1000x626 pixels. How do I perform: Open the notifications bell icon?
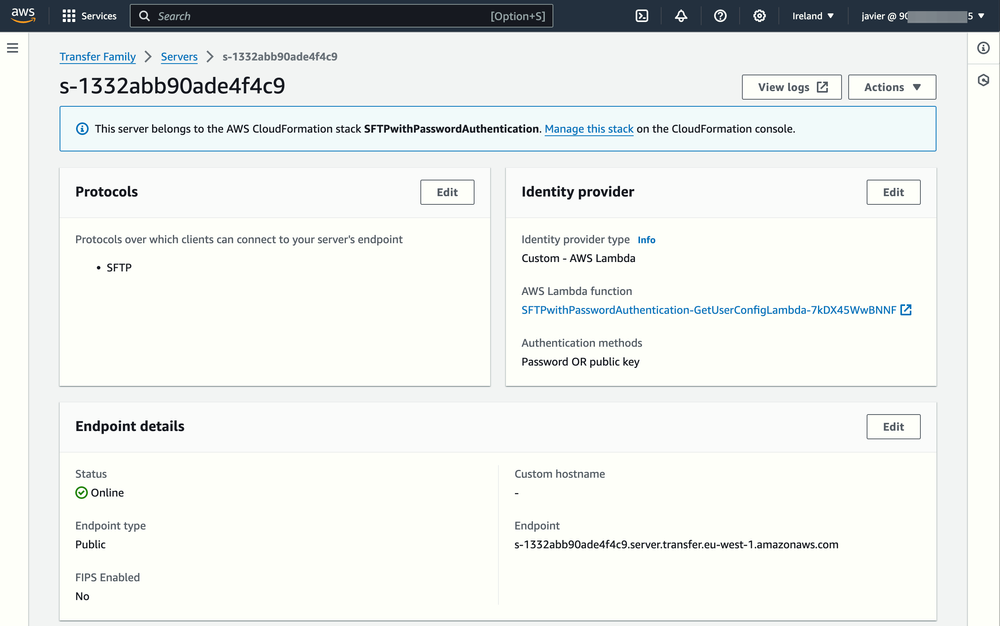coord(681,16)
